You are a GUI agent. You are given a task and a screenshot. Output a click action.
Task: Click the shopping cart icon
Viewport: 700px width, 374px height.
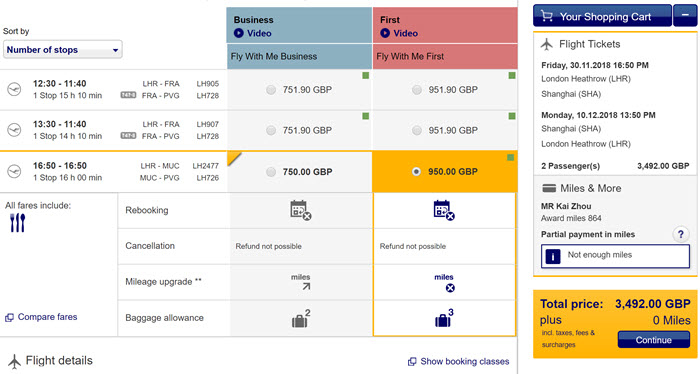click(547, 17)
